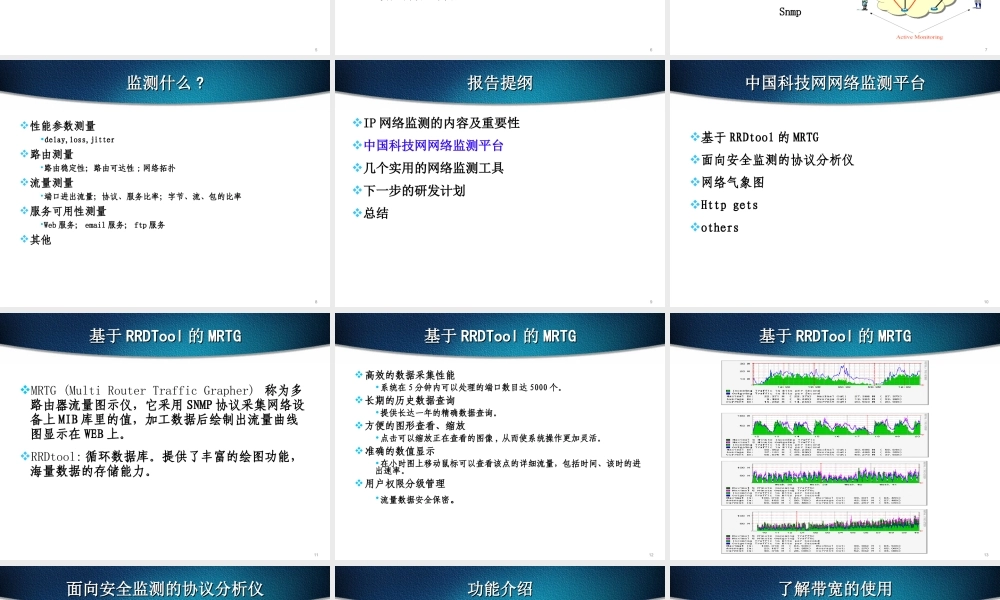This screenshot has height=600, width=1000.
Task: Click the 面向安全监测的协议分析仪 title bar
Action: [165, 590]
